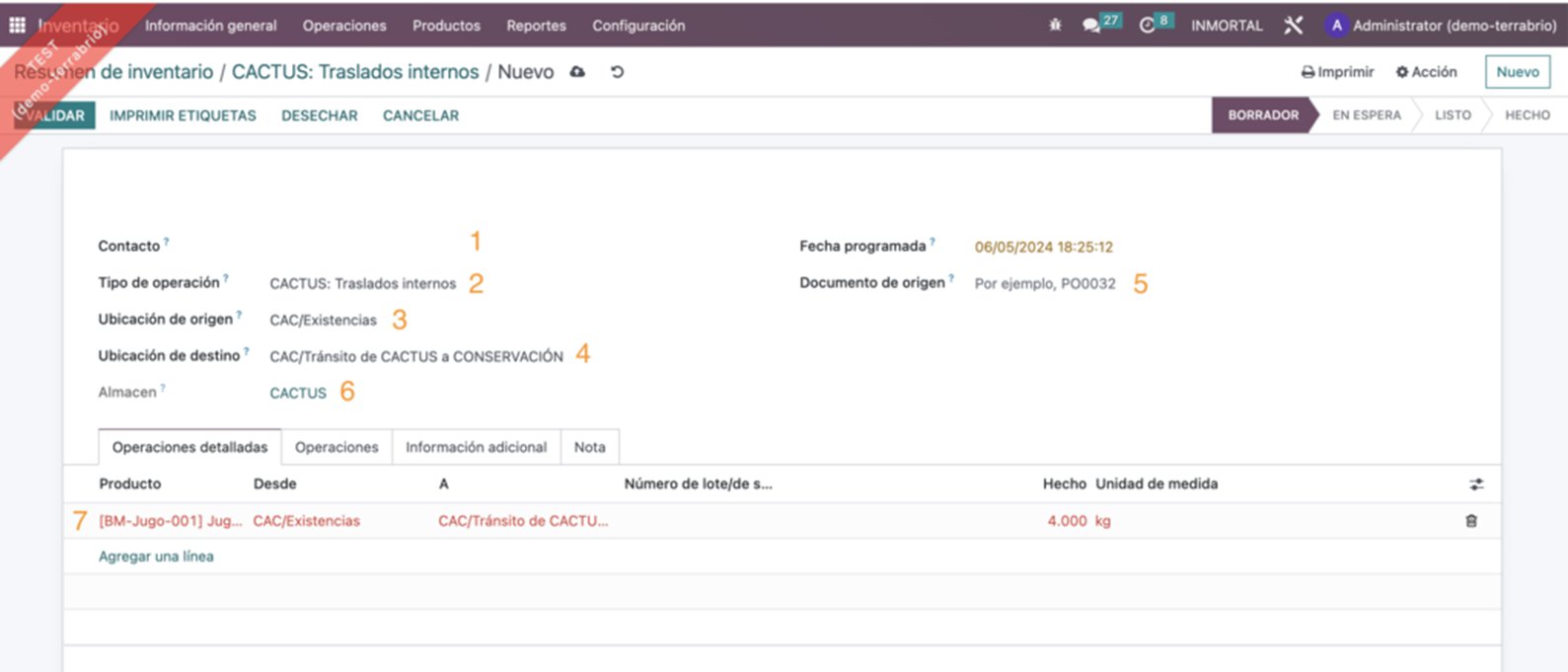
Task: Select the EN ESPERA status stage
Action: coord(1367,115)
